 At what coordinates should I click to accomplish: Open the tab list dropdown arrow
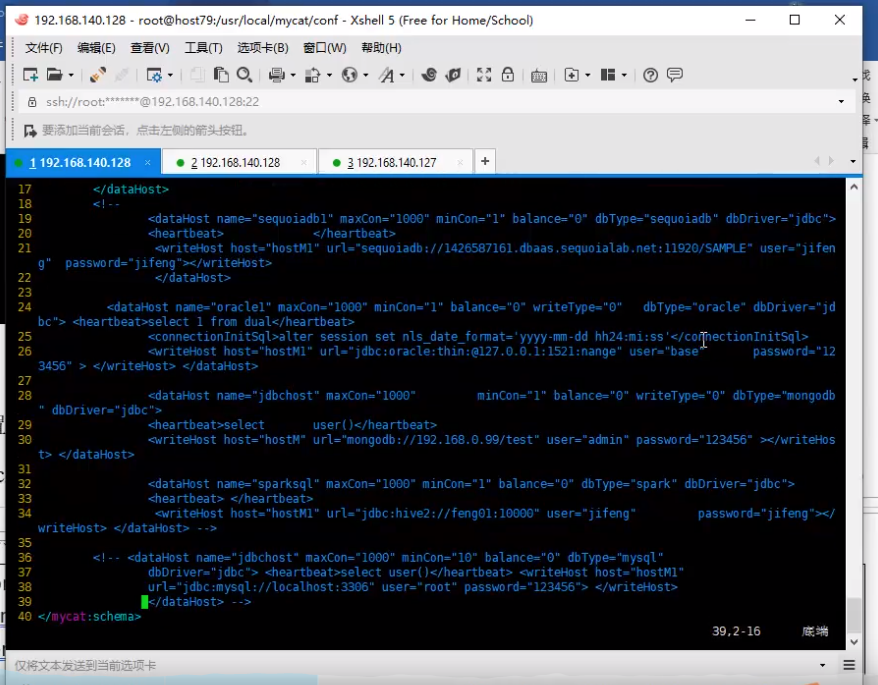[x=853, y=161]
